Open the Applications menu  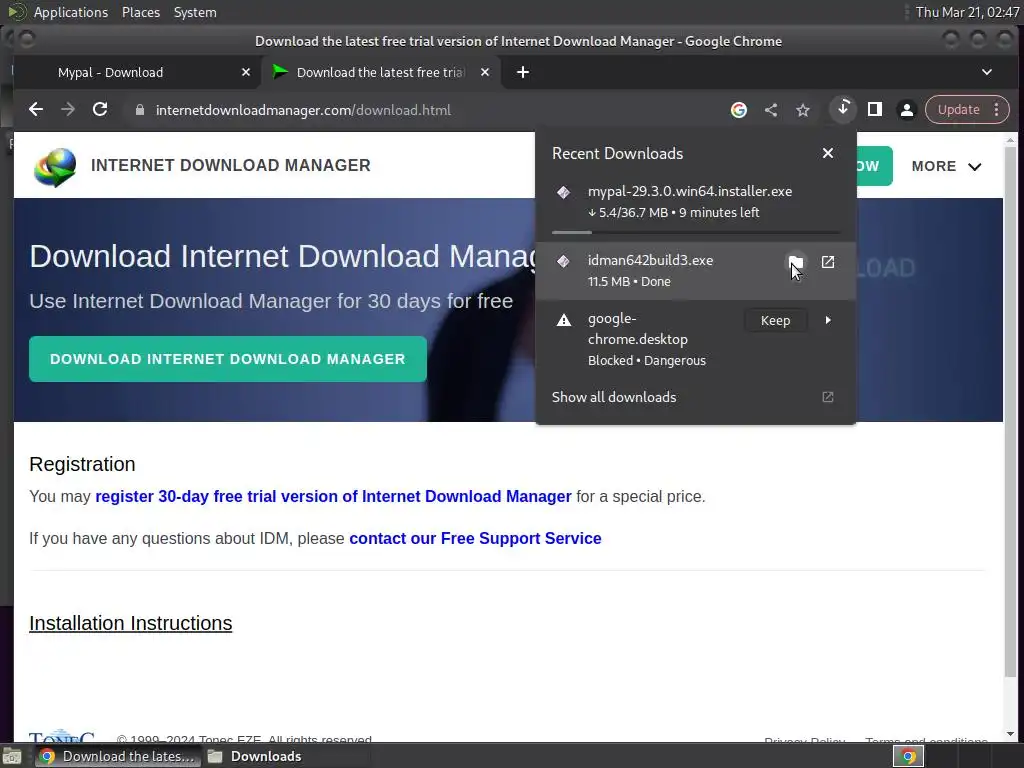pos(71,12)
